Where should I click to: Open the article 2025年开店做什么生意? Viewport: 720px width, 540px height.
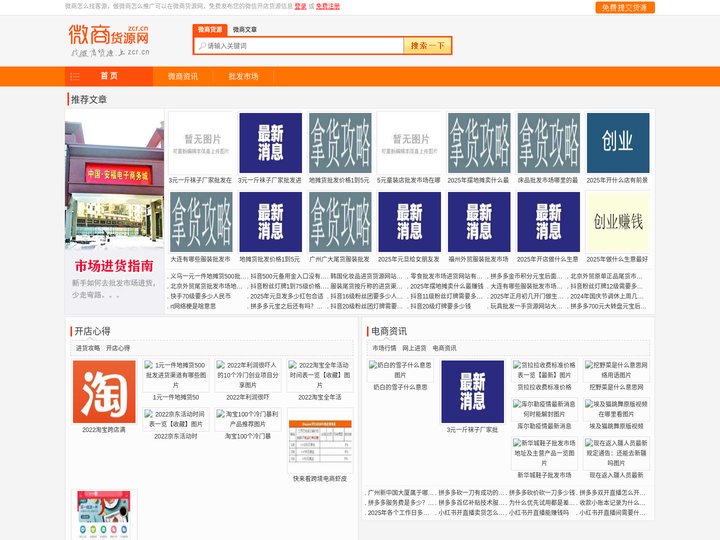pos(548,259)
